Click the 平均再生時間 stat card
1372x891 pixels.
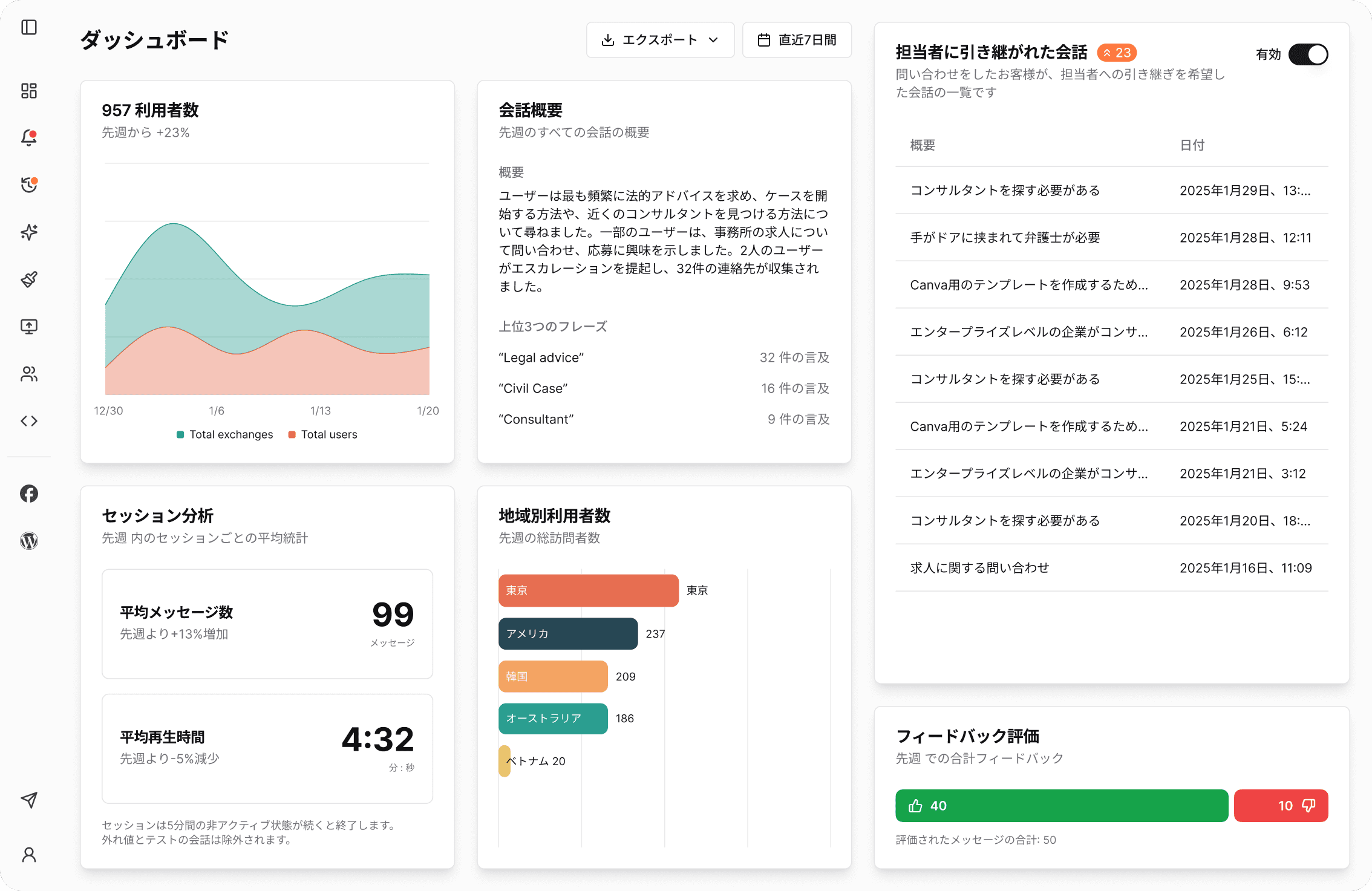(267, 748)
